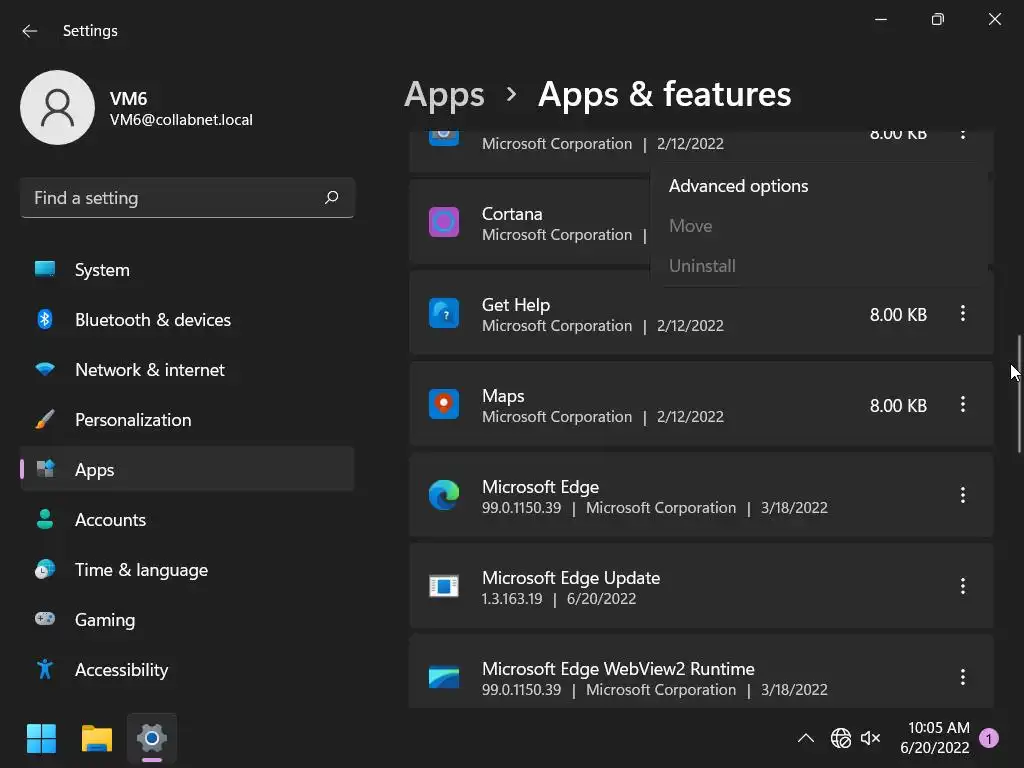Click the Maps app icon
Screen dimensions: 1024x768
(x=444, y=404)
